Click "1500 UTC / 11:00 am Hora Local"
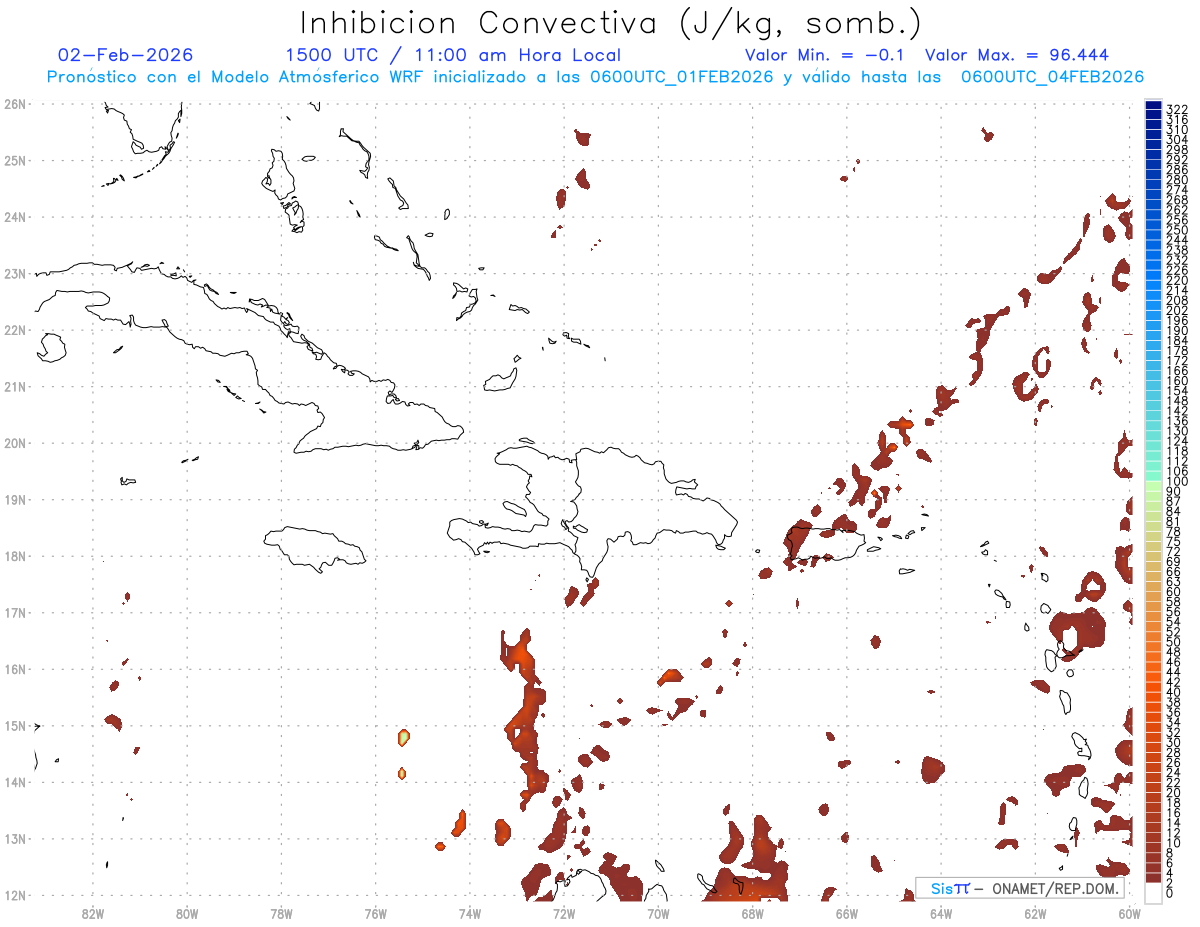This screenshot has width=1200, height=927. coord(453,55)
